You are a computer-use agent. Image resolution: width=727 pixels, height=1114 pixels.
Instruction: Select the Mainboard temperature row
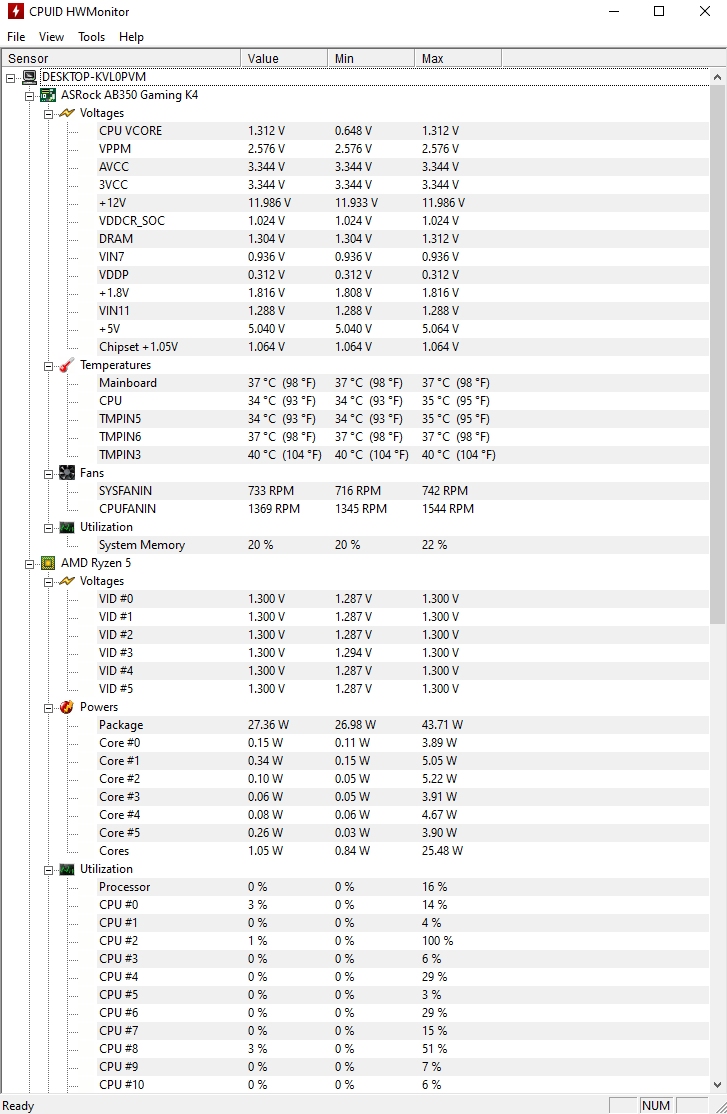click(404, 383)
